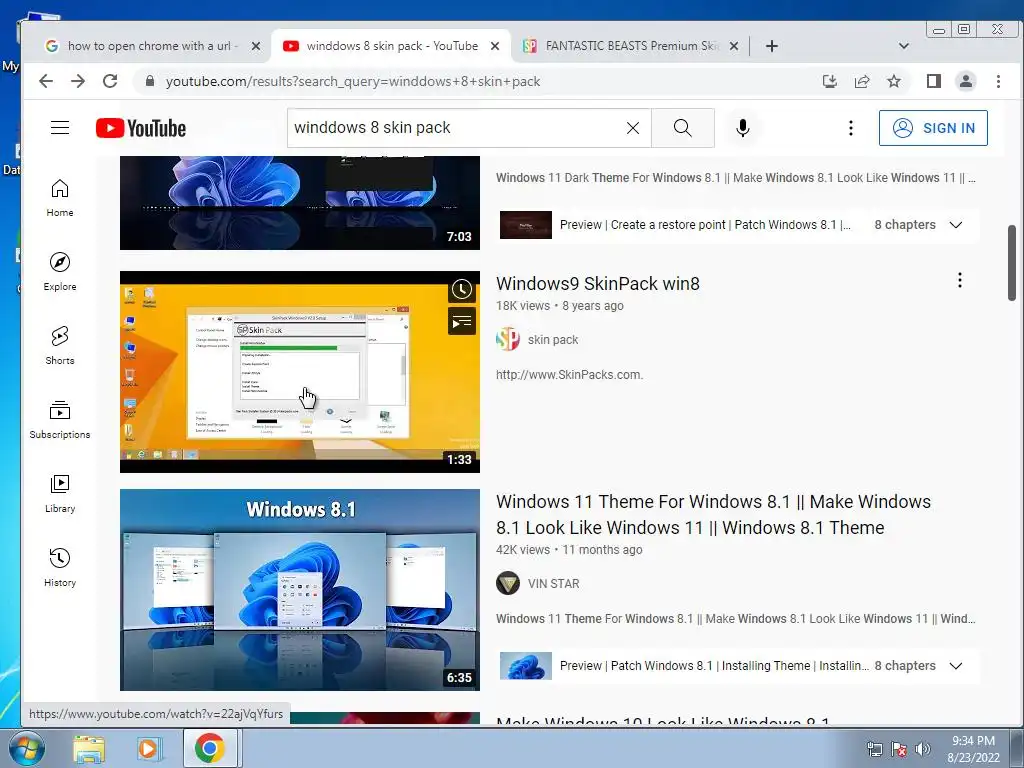Close the FANTASTIC BEASTS tab
1024x768 pixels.
click(734, 46)
